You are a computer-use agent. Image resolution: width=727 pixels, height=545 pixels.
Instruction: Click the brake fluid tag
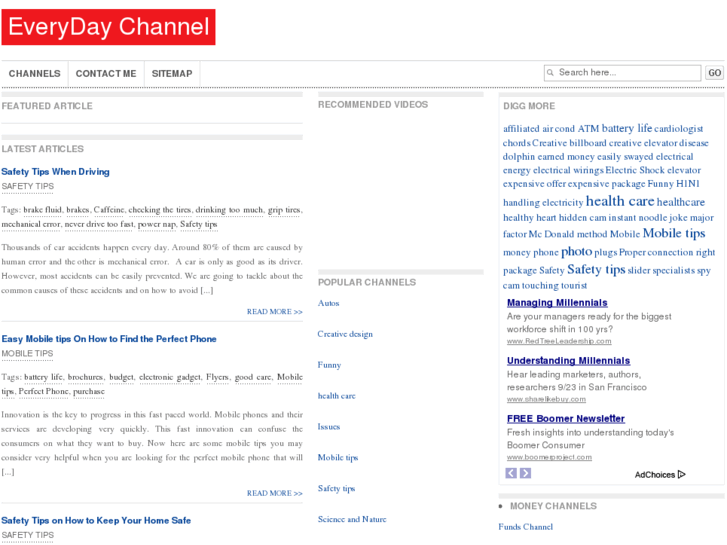tap(42, 210)
